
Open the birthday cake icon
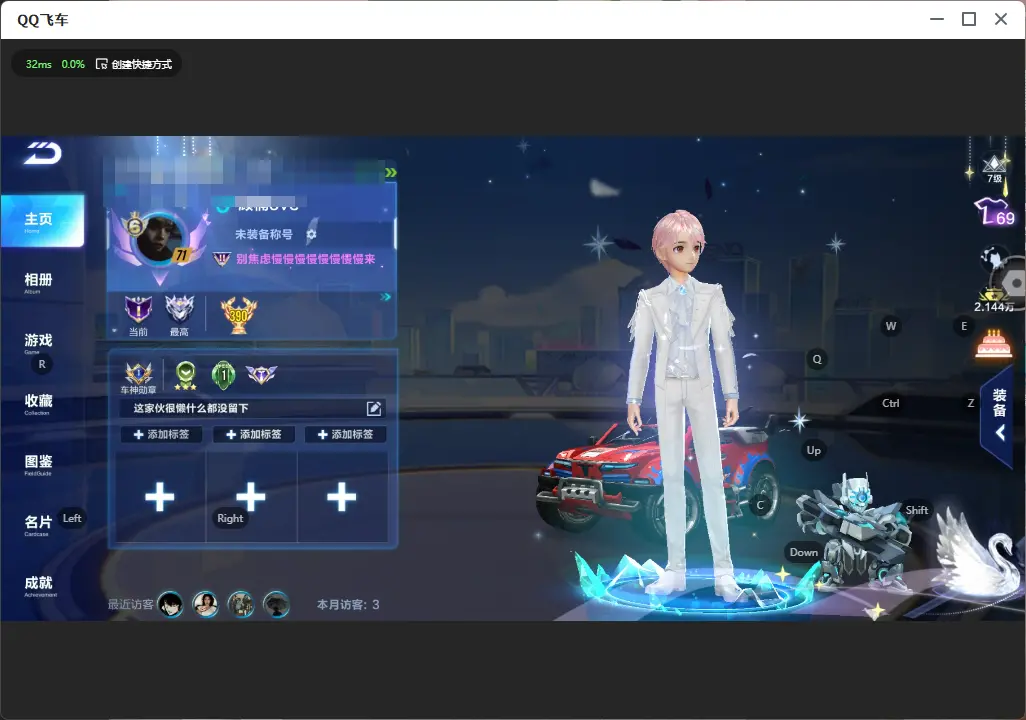pos(994,344)
